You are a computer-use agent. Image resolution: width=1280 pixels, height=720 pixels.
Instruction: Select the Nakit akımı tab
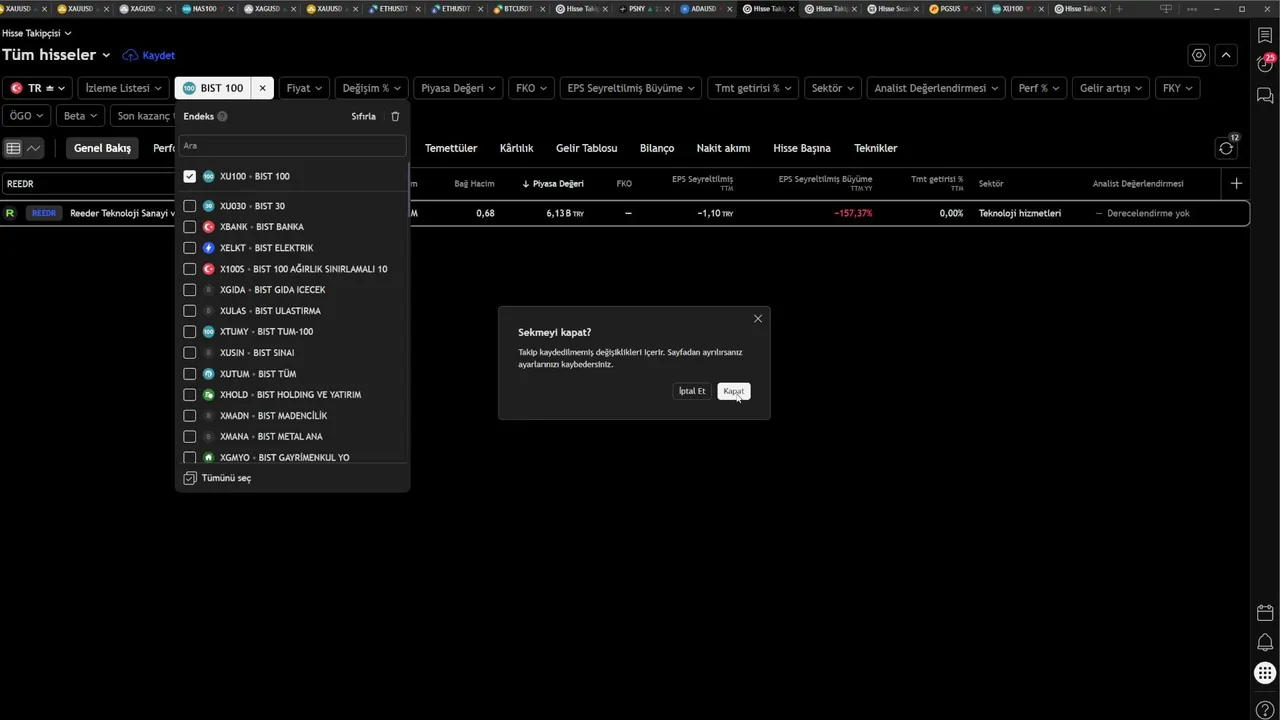point(723,148)
